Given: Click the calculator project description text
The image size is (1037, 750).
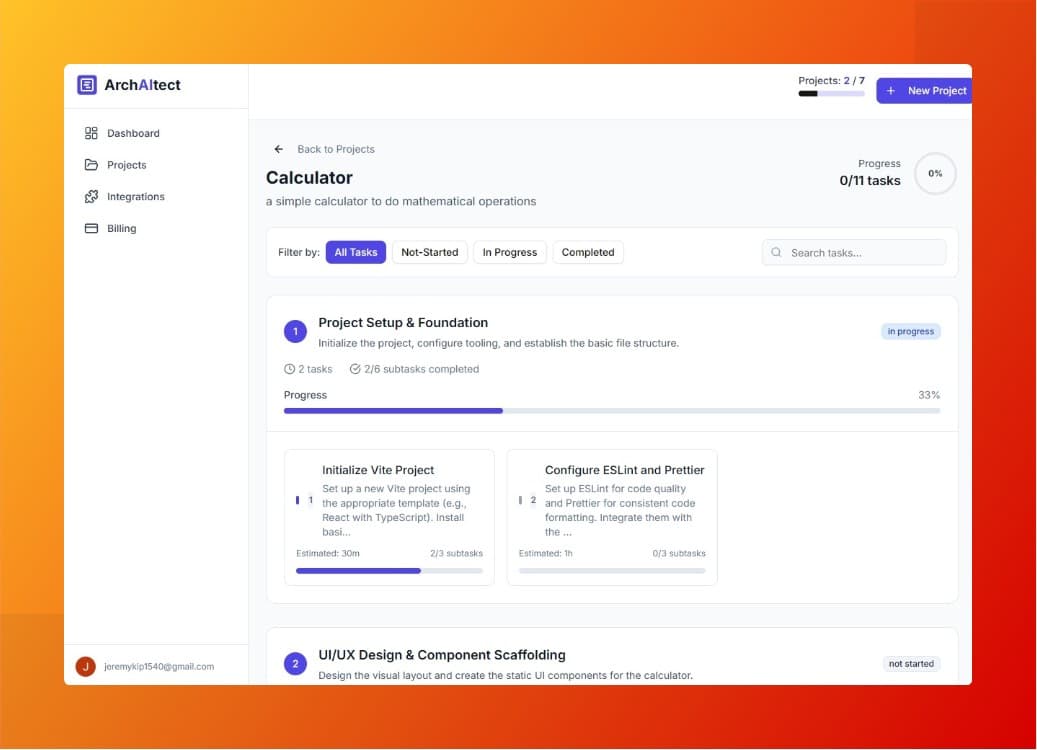Looking at the screenshot, I should (401, 202).
